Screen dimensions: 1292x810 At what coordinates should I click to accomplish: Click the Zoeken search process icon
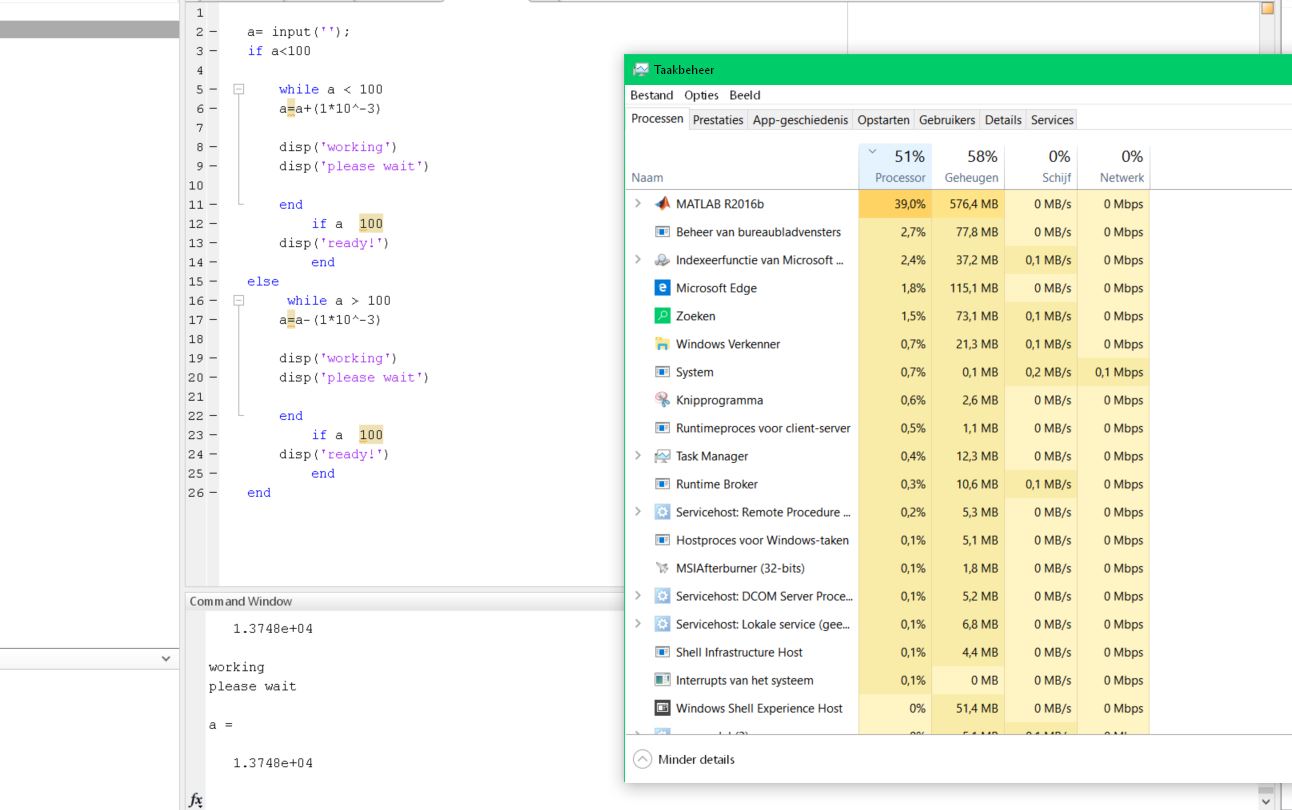tap(662, 316)
